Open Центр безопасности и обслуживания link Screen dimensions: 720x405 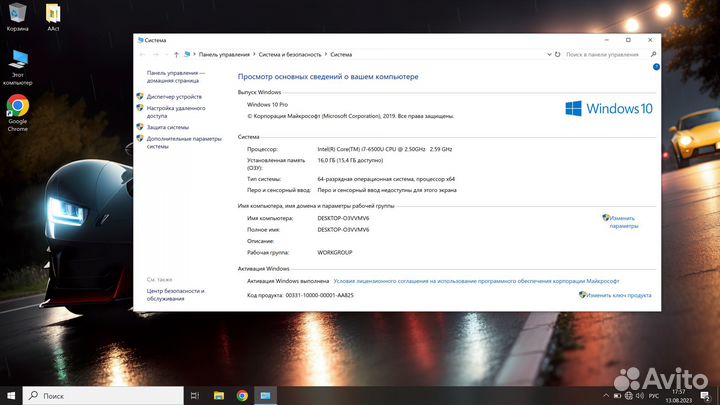(175, 295)
